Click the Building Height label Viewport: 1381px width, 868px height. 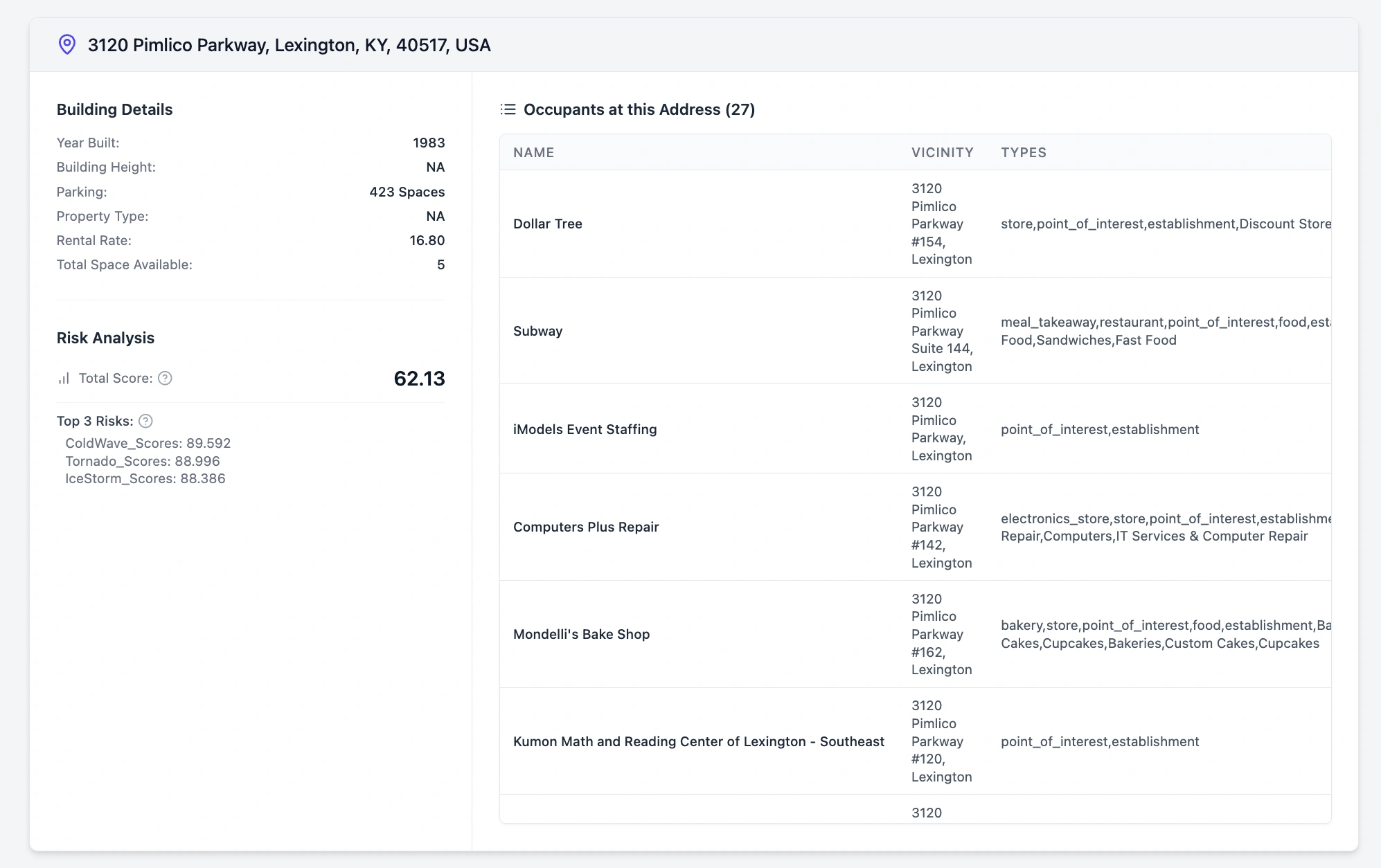tap(106, 167)
